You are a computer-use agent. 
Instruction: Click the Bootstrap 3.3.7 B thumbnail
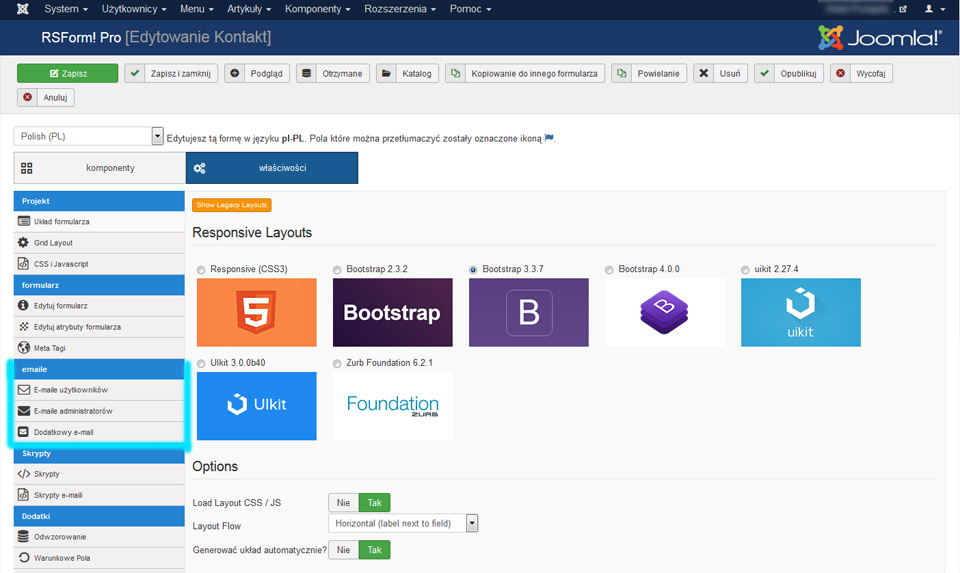pyautogui.click(x=528, y=312)
